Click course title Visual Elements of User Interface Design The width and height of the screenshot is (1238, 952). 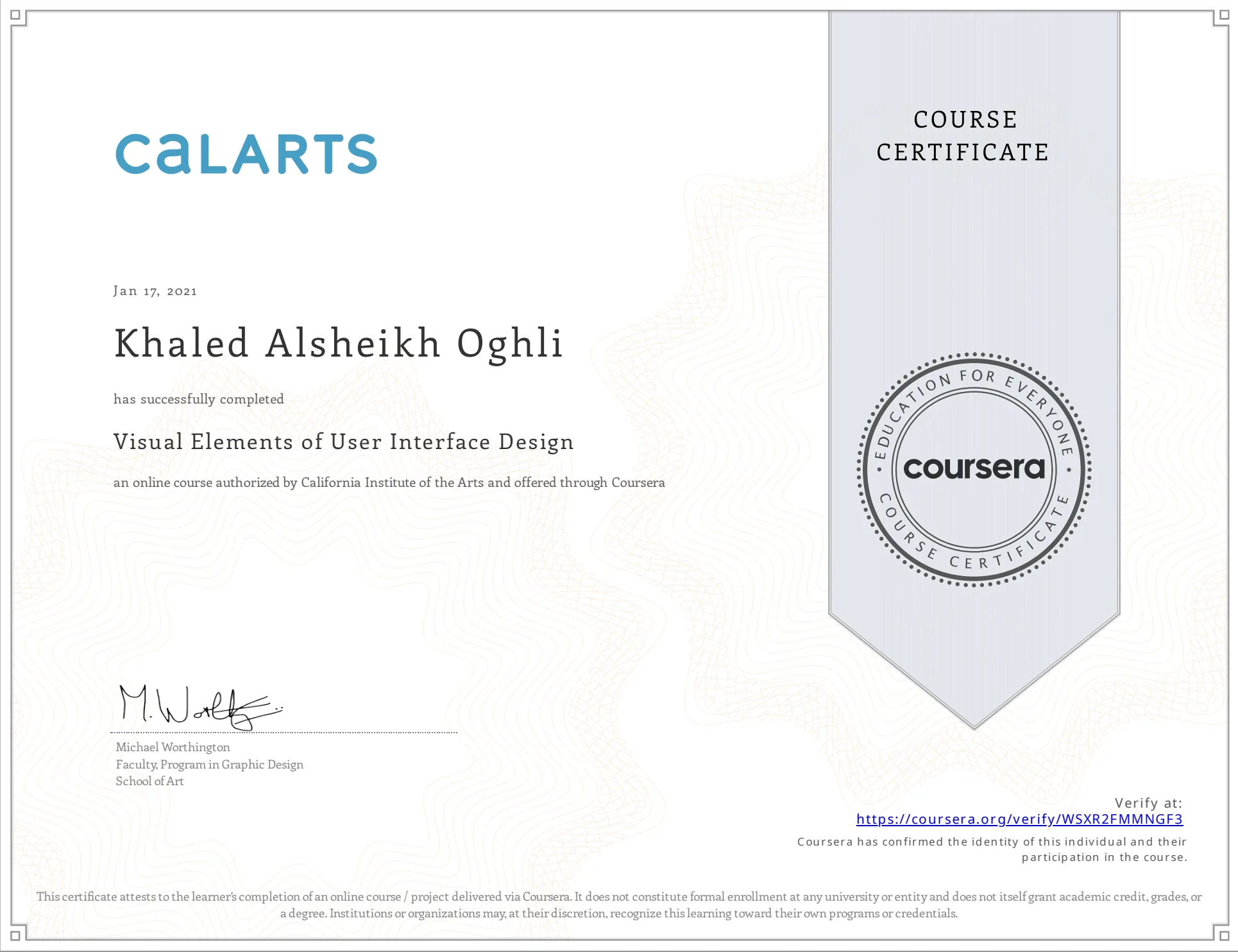(344, 442)
